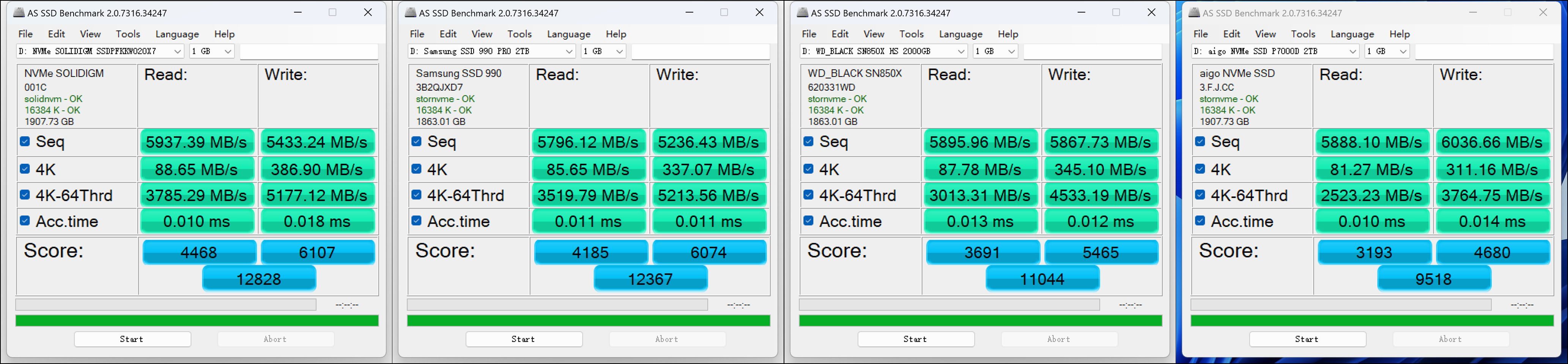Click the AS SSD app icon in SOLIDIGM window

[x=19, y=12]
